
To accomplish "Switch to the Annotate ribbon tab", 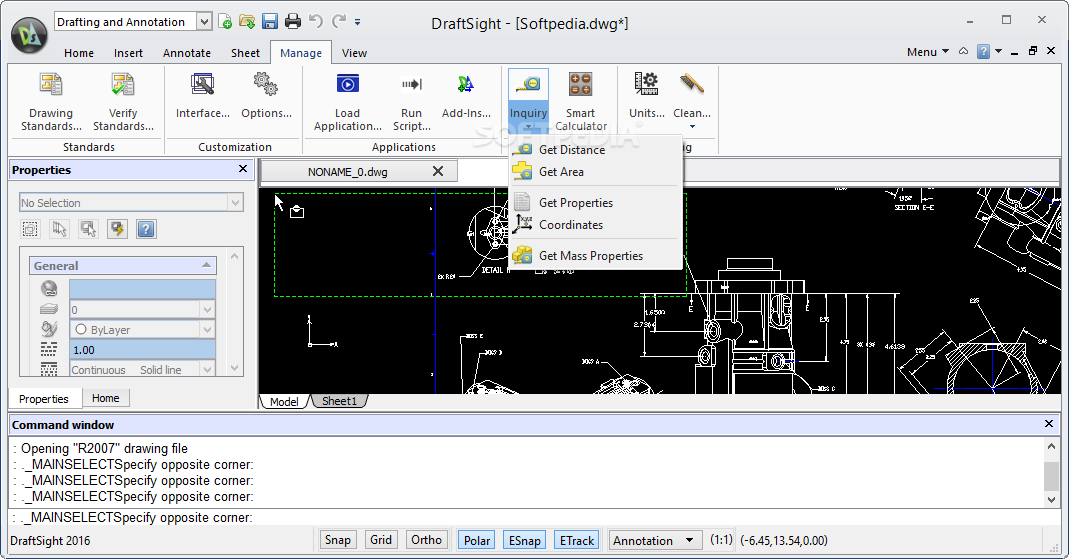I will (x=187, y=52).
